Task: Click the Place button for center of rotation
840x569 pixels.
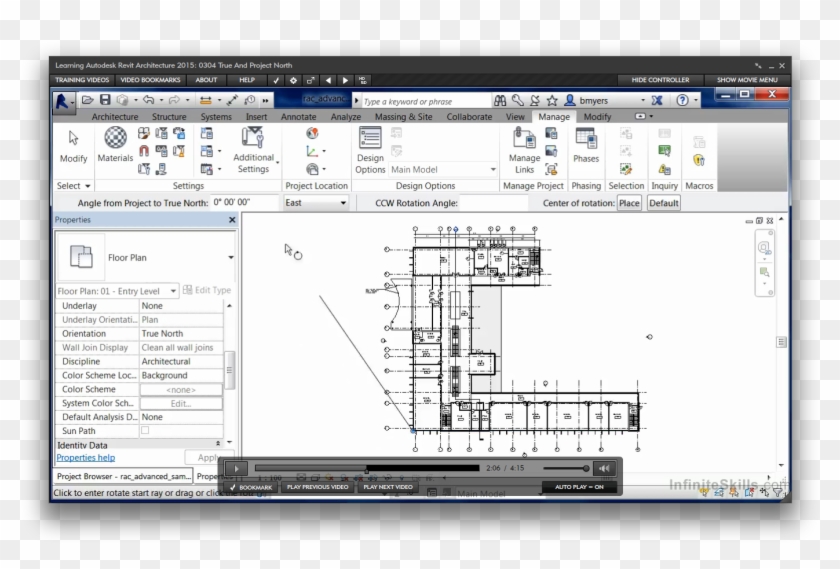Action: [629, 203]
